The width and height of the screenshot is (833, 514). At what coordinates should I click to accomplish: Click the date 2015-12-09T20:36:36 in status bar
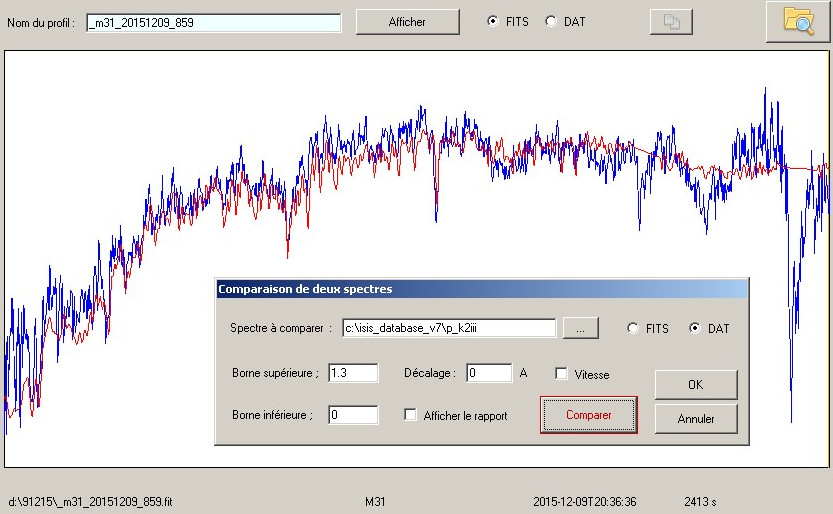tap(584, 501)
